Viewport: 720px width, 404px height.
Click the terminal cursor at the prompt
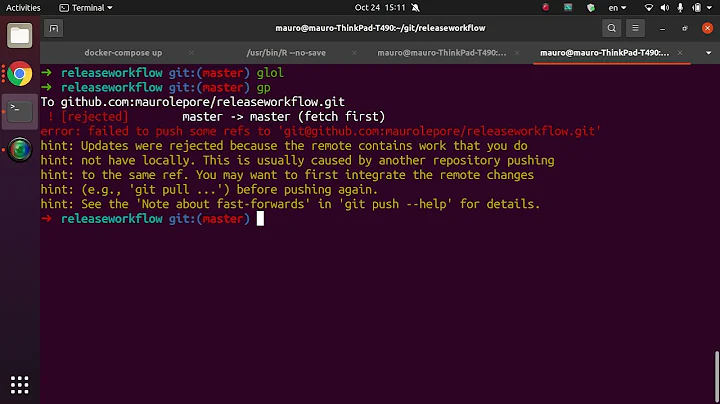[x=260, y=219]
